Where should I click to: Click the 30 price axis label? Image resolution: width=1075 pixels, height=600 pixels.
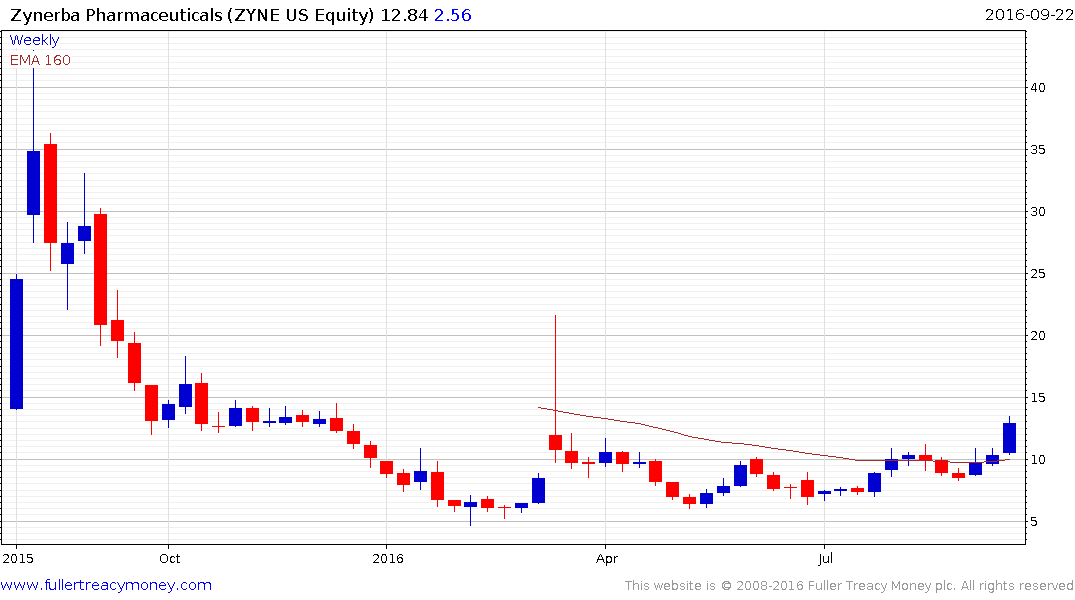tap(1038, 211)
